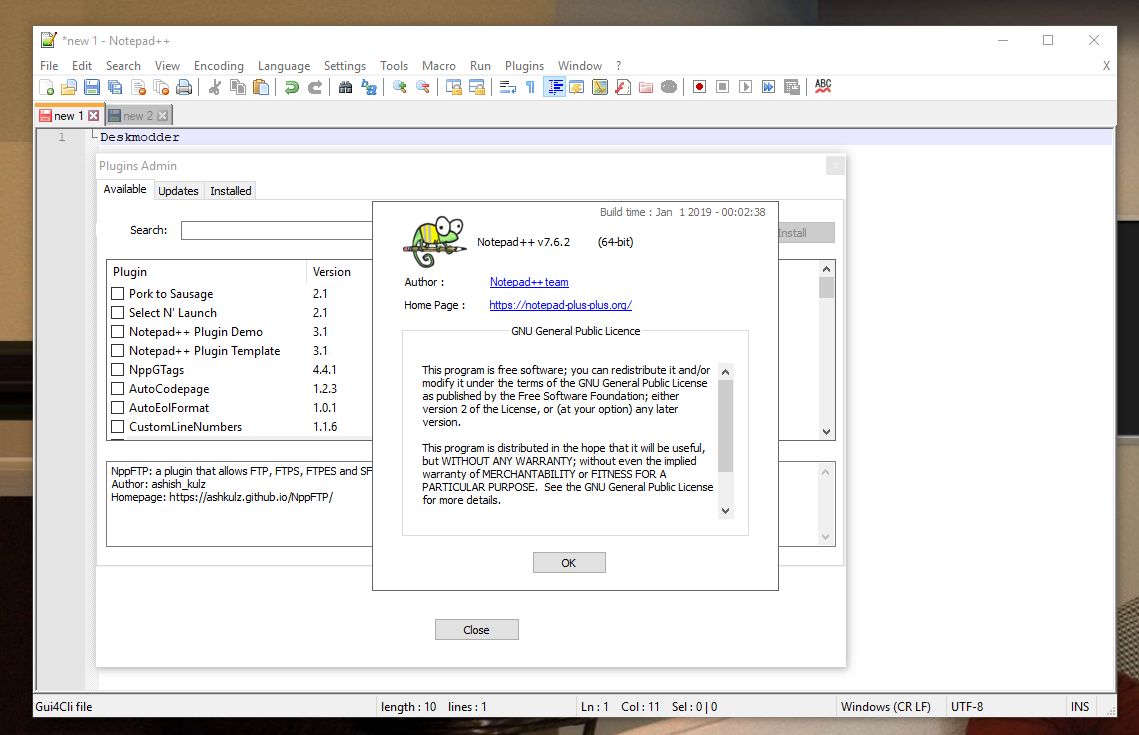Screen dimensions: 1139x735
Task: Click the license text scroll-up arrow
Action: pos(725,372)
